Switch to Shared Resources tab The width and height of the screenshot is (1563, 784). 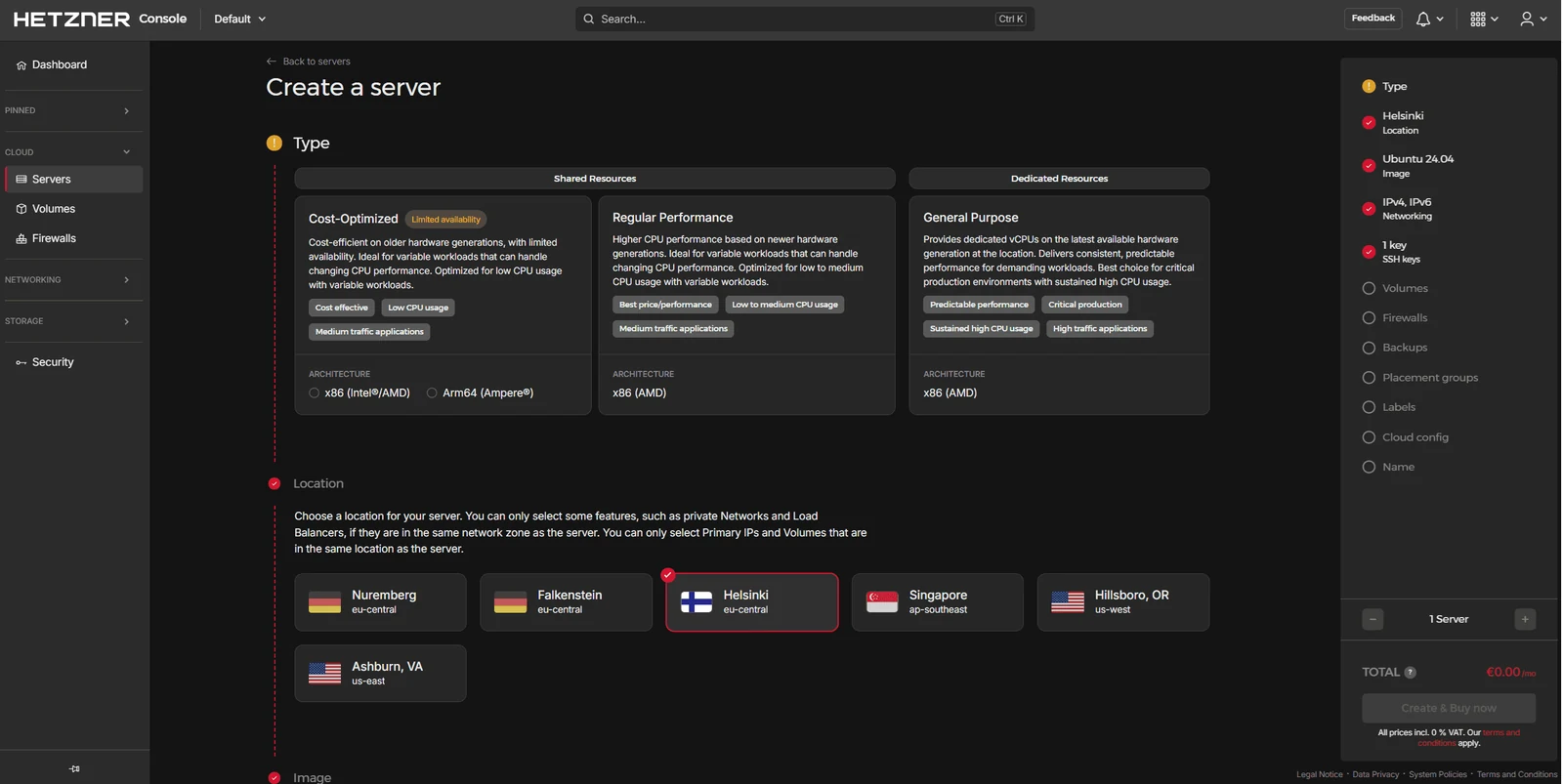click(595, 179)
